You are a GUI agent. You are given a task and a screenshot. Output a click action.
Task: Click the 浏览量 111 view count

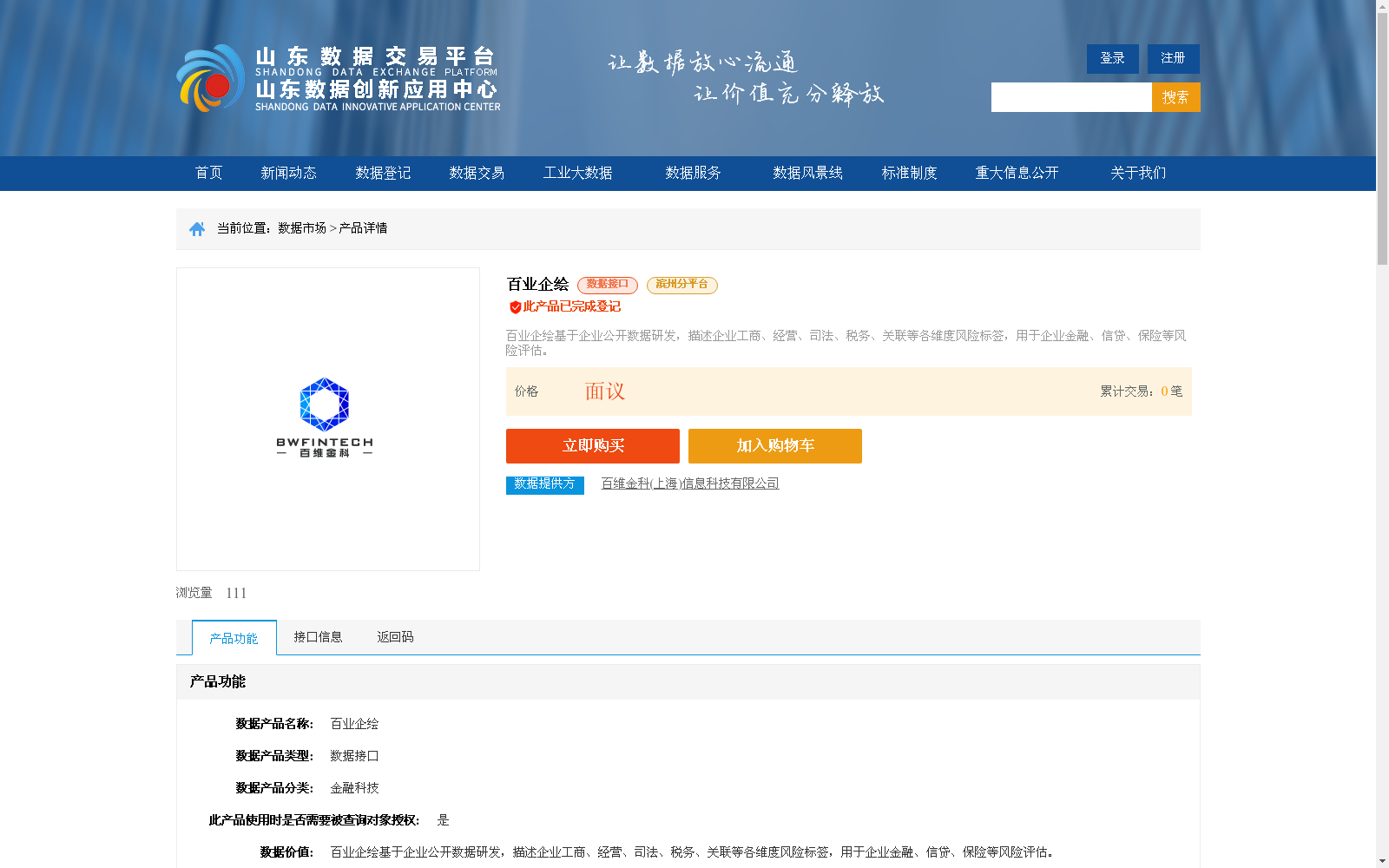tap(211, 593)
